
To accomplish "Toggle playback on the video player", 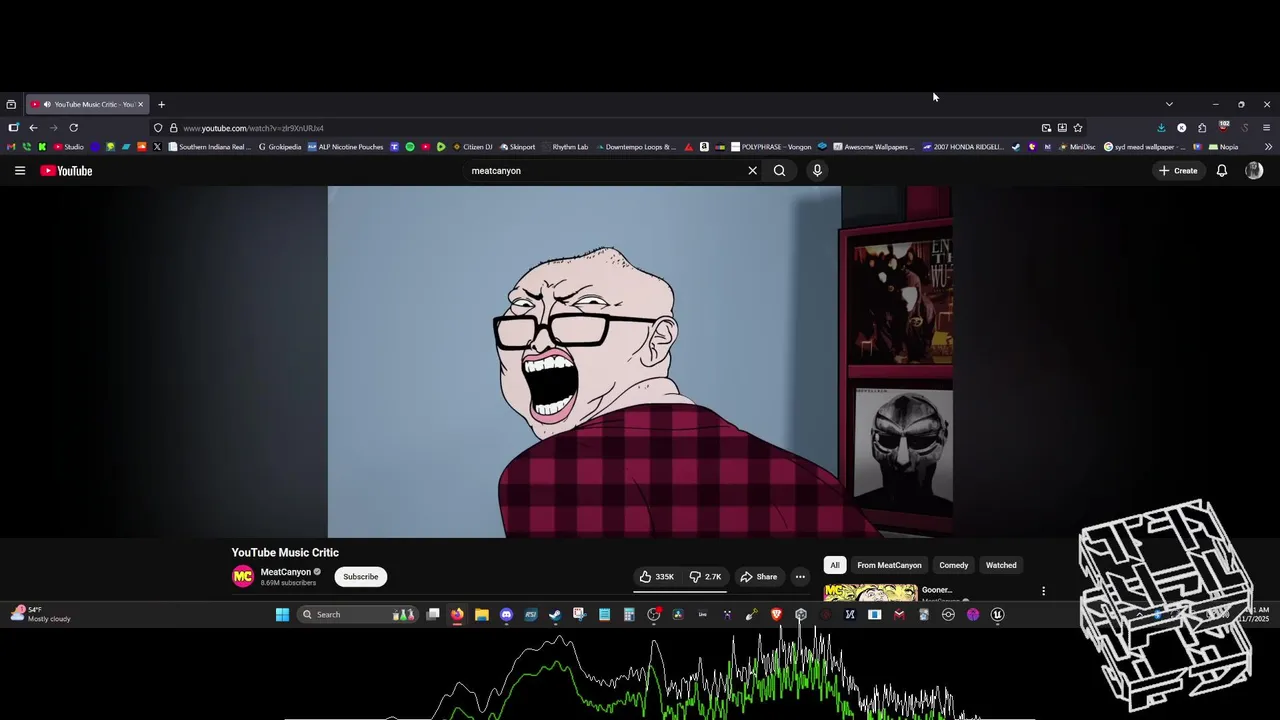I will [640, 362].
